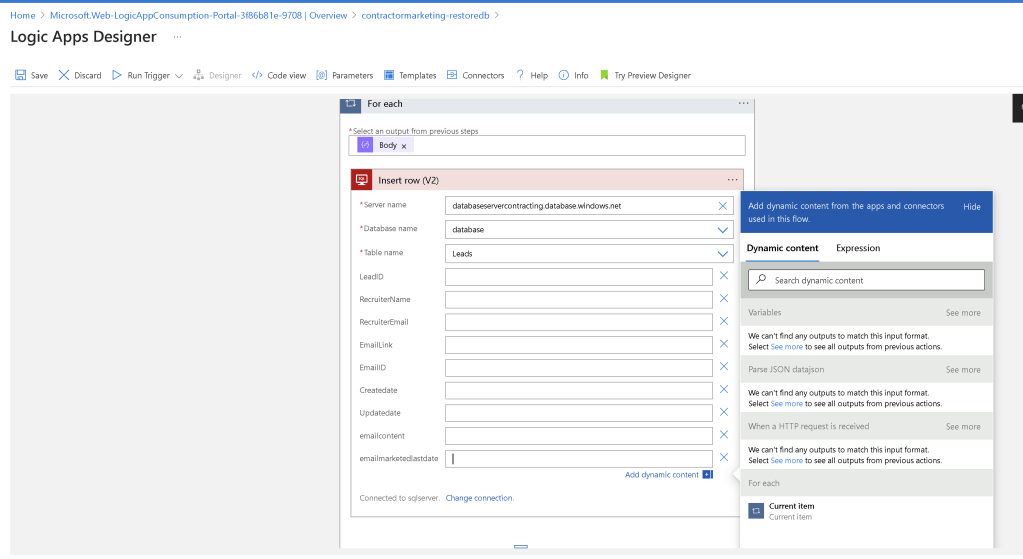Expand the Run Trigger dropdown arrow

click(179, 76)
